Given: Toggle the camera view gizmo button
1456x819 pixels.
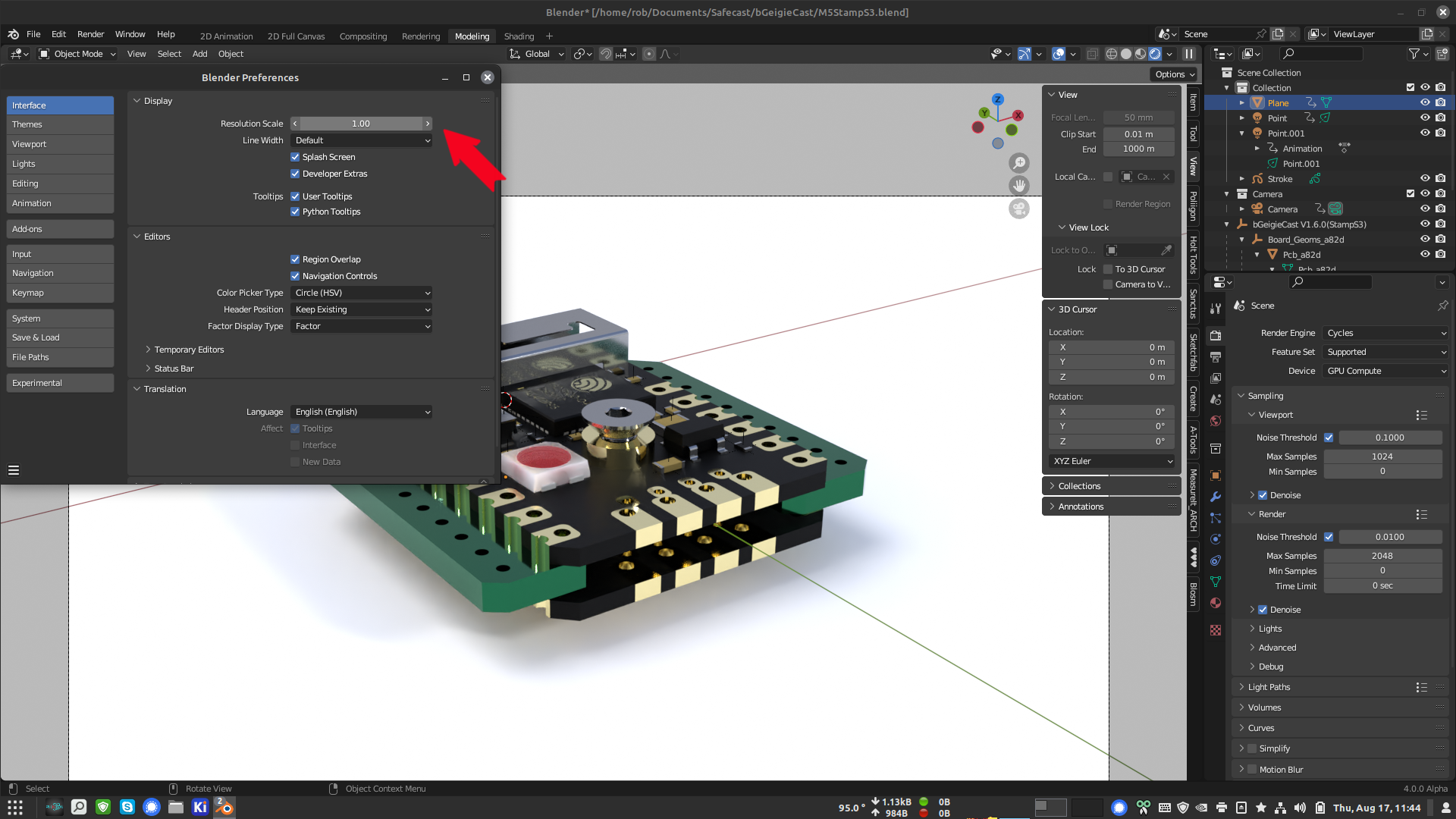Looking at the screenshot, I should pyautogui.click(x=1019, y=209).
